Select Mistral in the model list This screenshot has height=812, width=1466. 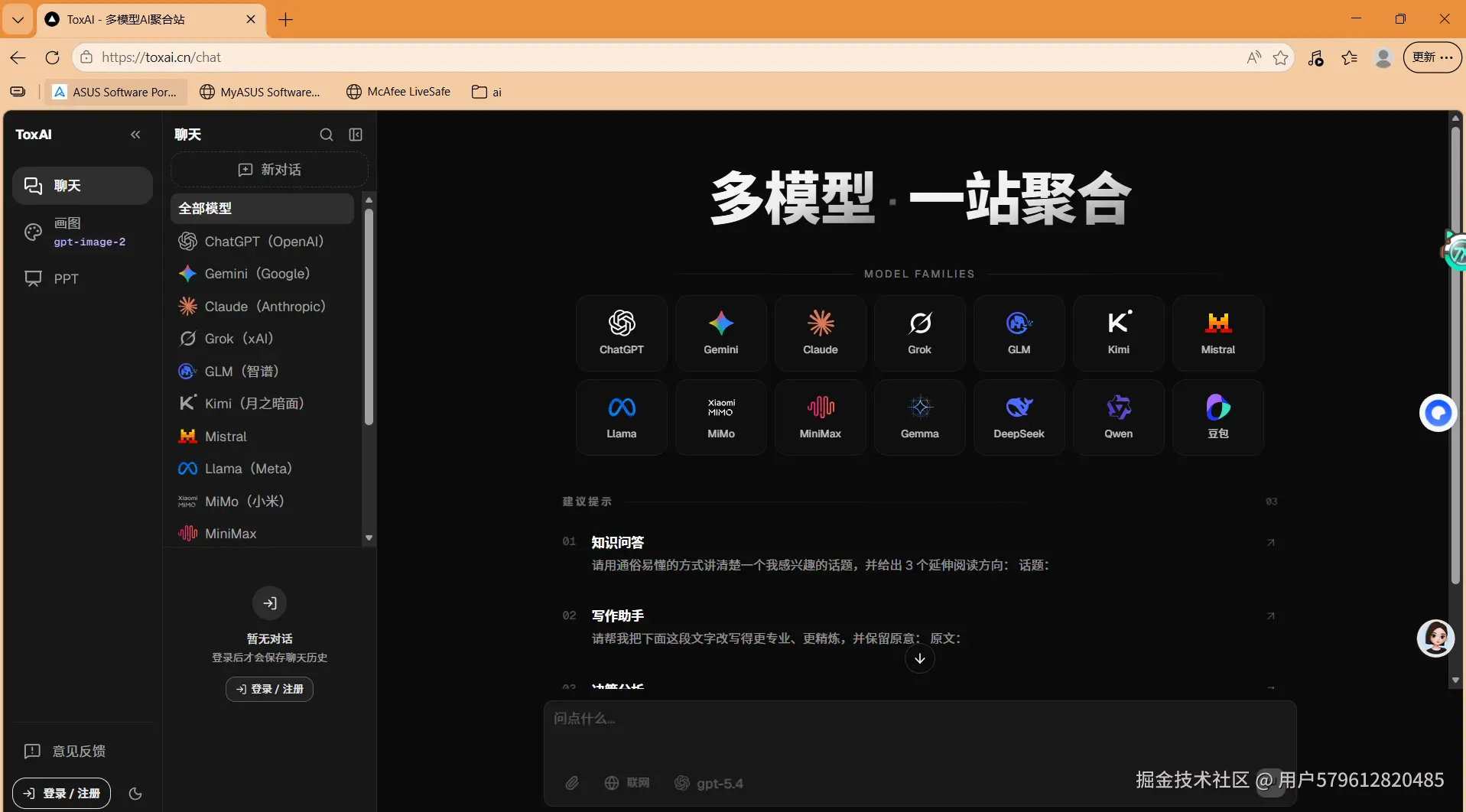[262, 436]
